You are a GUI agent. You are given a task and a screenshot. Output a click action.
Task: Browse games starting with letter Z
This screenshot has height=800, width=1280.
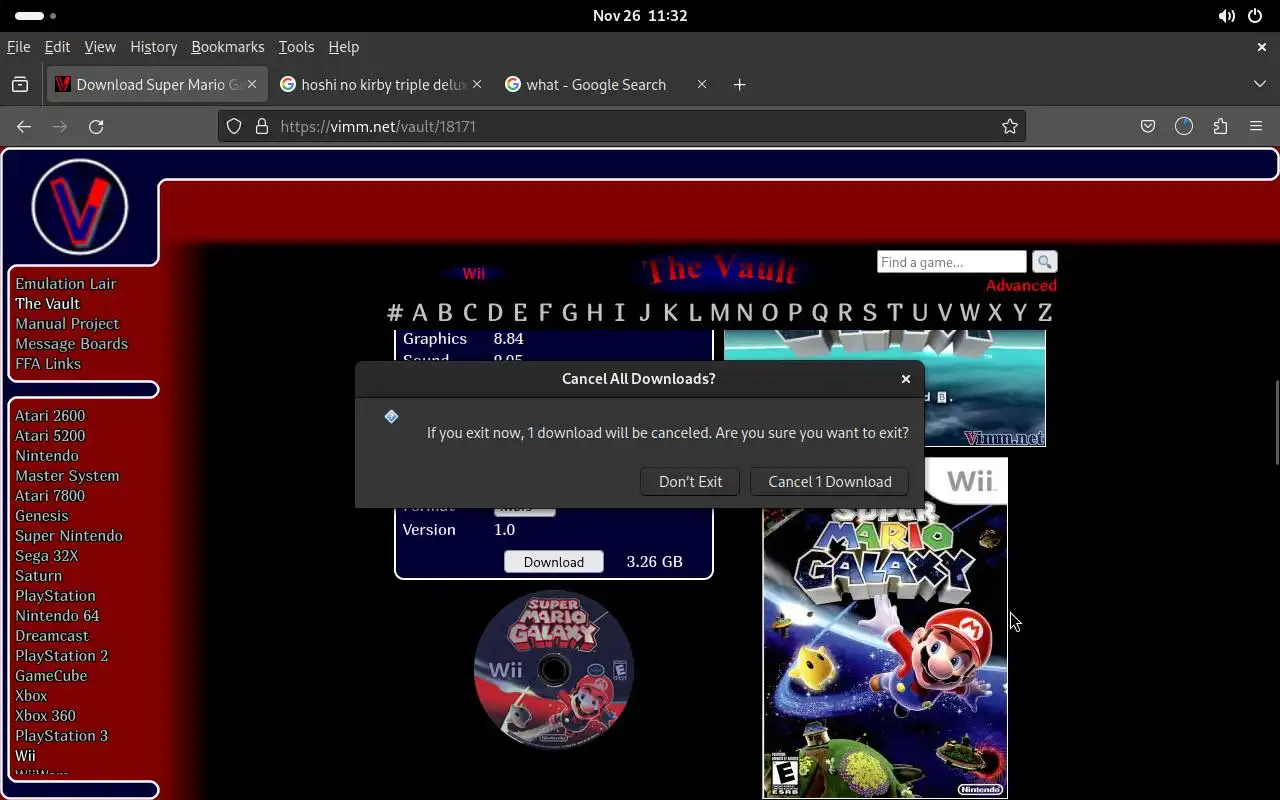pyautogui.click(x=1044, y=313)
